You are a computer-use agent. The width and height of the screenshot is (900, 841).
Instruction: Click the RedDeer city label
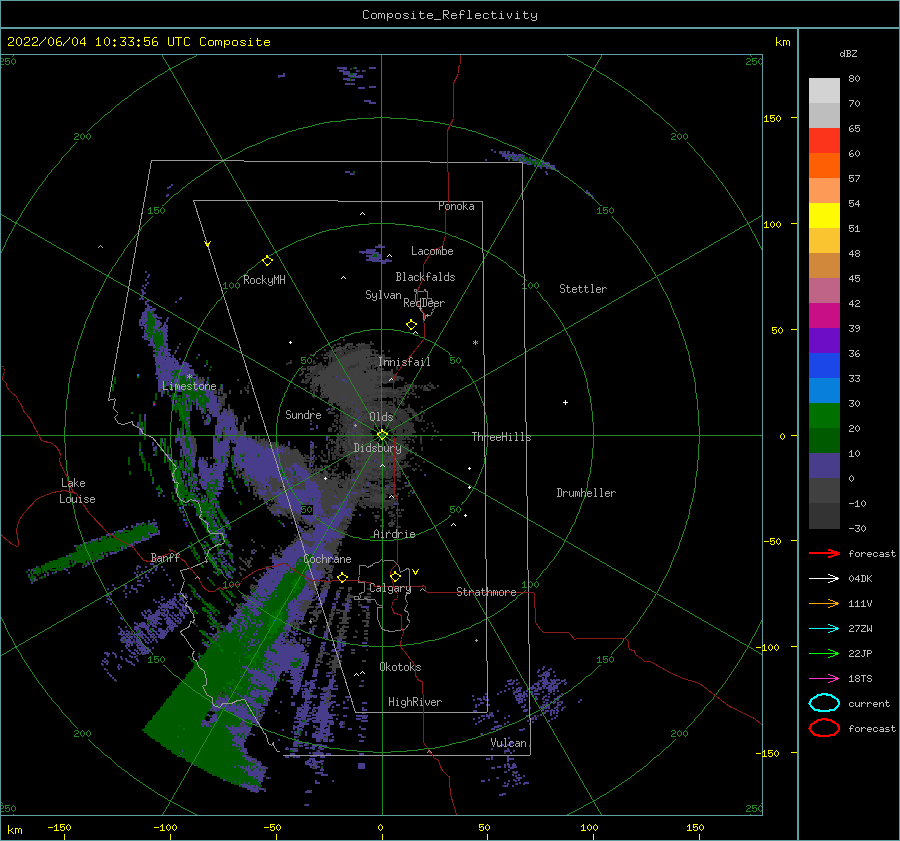(424, 303)
